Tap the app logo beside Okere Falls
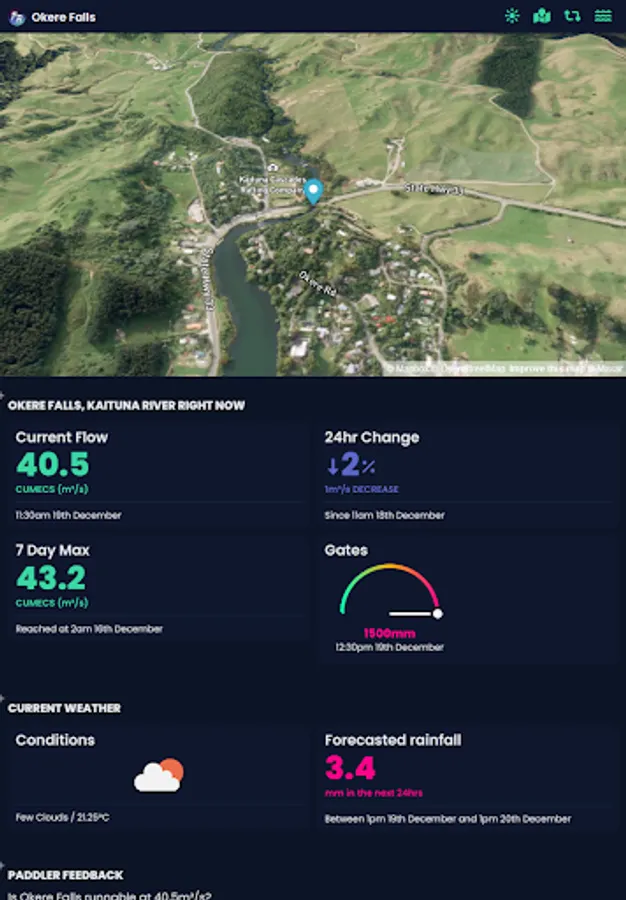Image resolution: width=626 pixels, height=900 pixels. [x=17, y=18]
